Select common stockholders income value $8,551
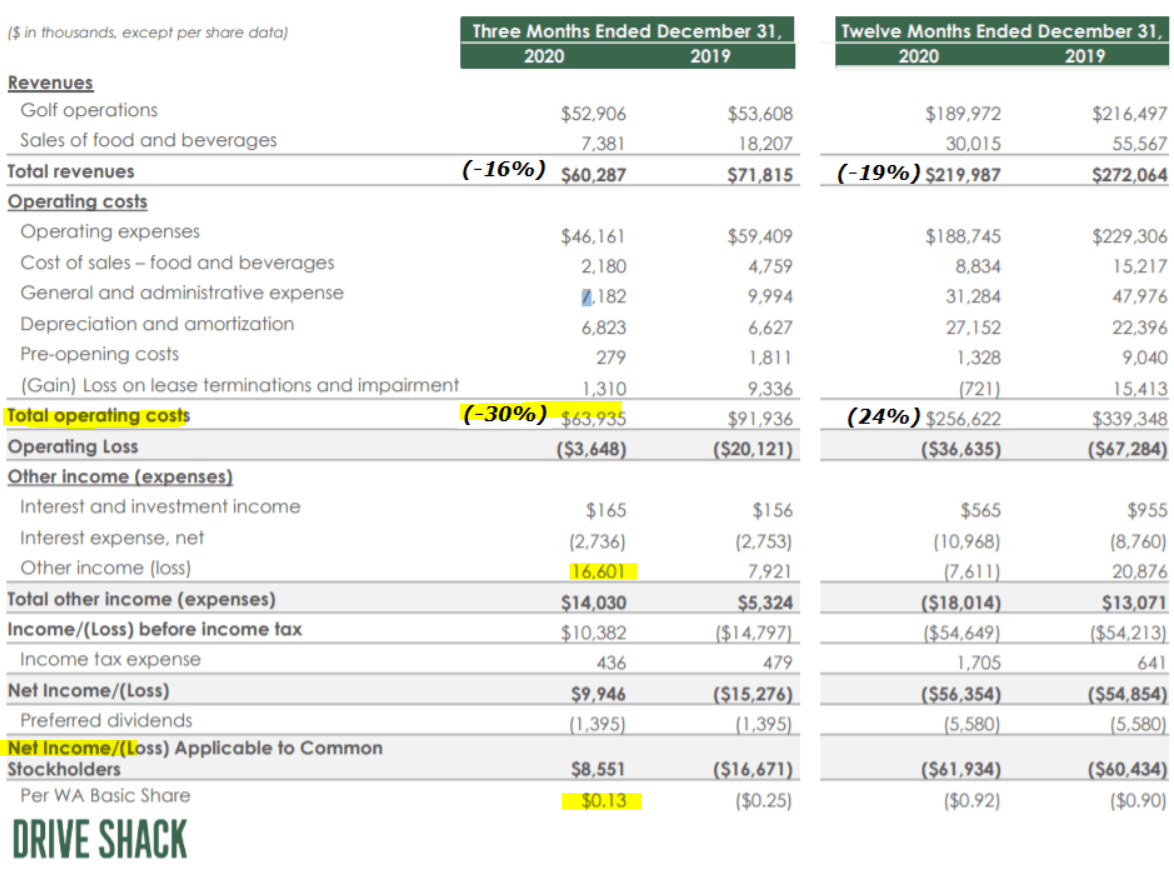The image size is (1174, 871). coord(598,770)
